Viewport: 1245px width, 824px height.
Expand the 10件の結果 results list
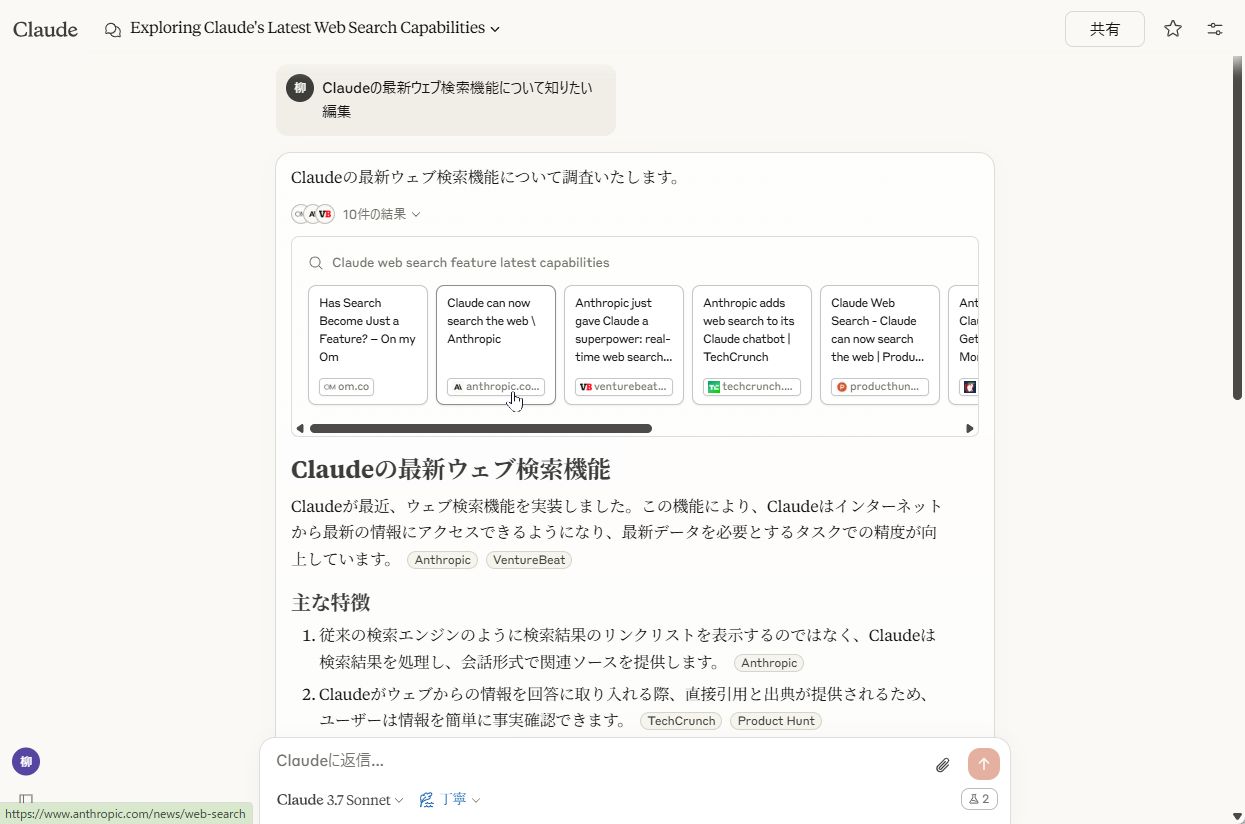(381, 214)
